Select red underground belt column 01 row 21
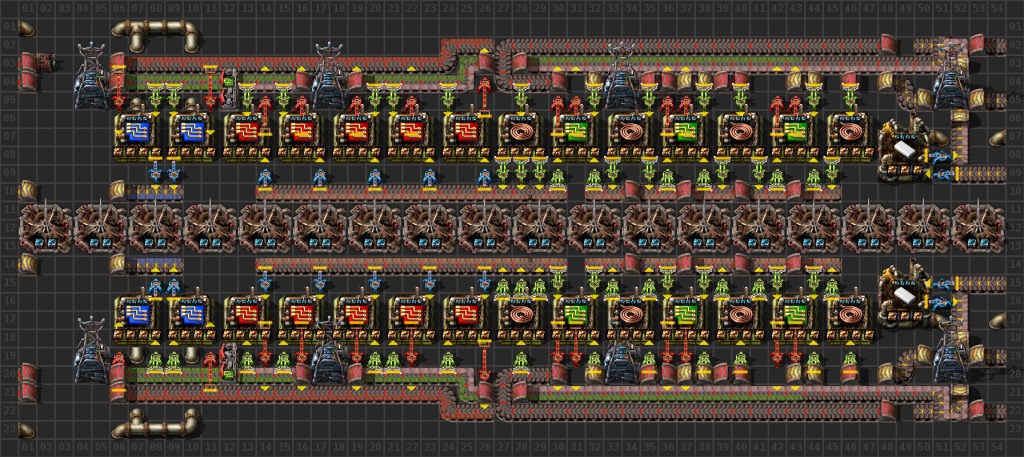 click(27, 392)
